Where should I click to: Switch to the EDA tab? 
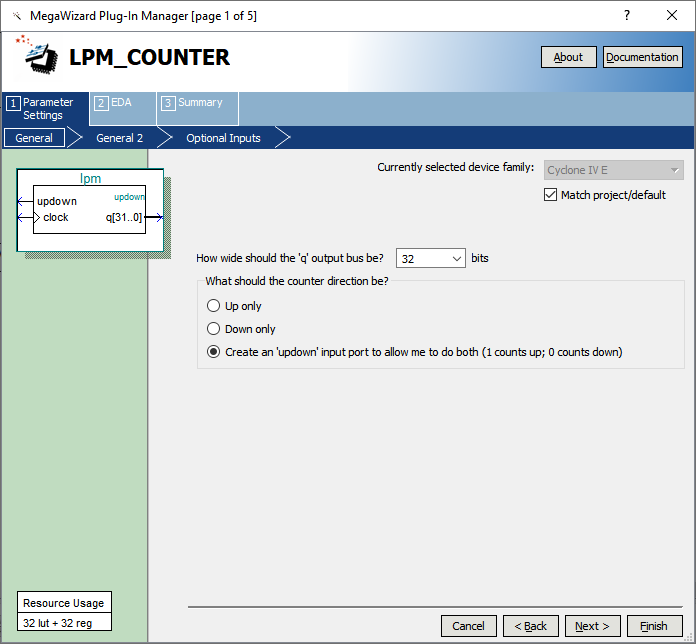(x=122, y=108)
